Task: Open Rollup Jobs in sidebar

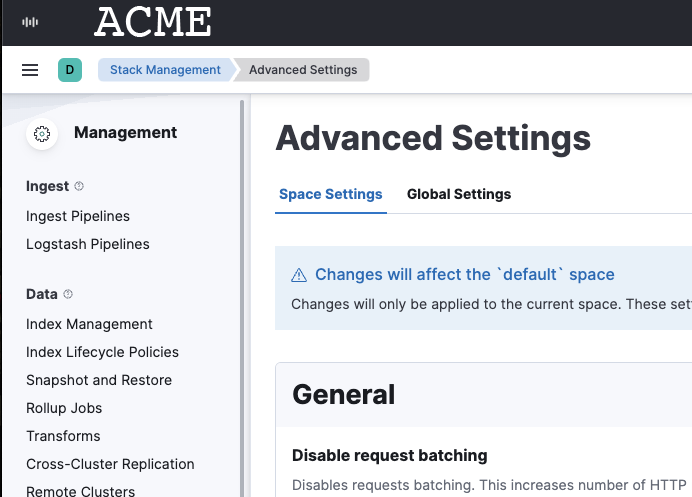Action: click(64, 408)
